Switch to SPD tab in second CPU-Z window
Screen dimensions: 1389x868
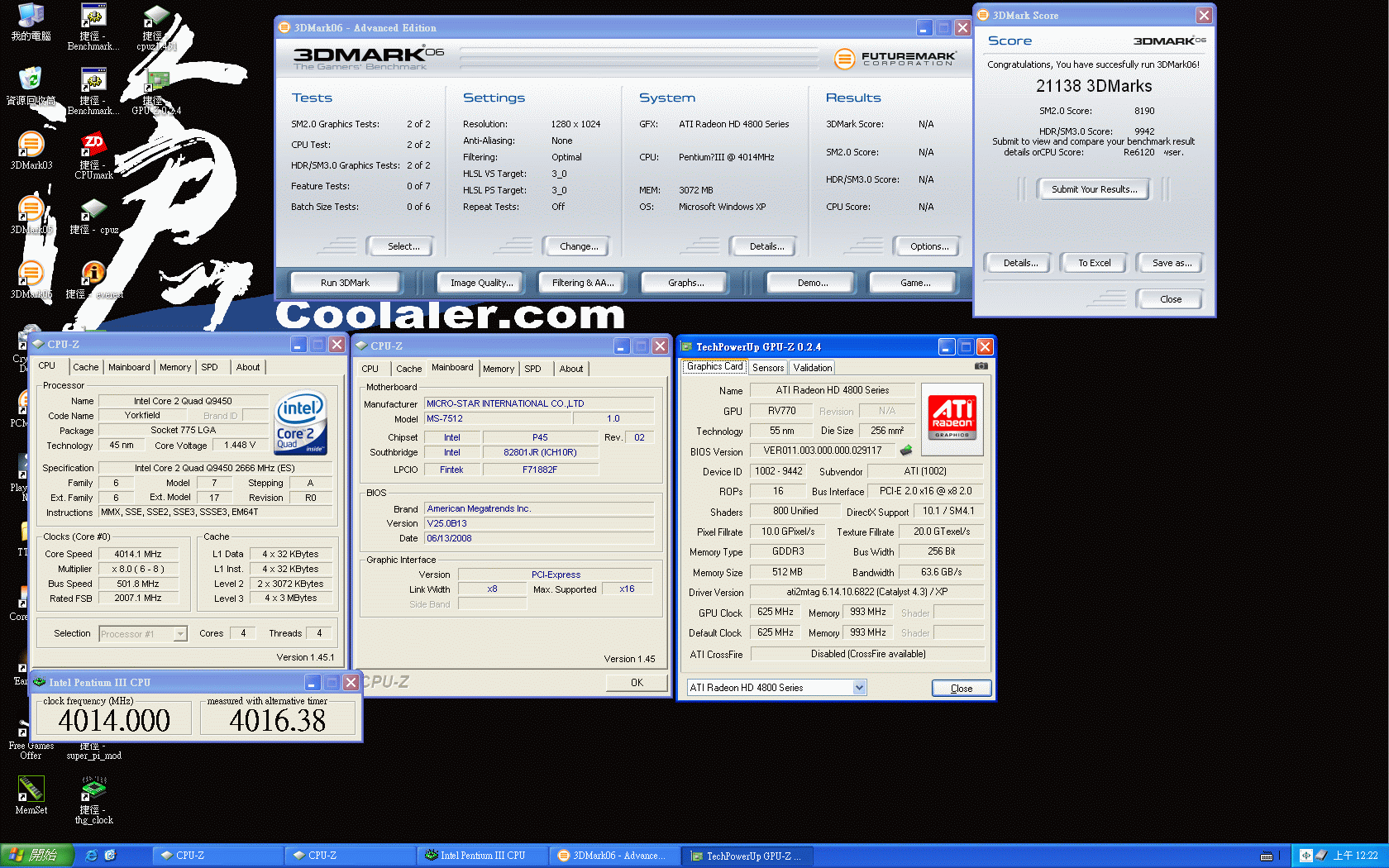pyautogui.click(x=533, y=369)
